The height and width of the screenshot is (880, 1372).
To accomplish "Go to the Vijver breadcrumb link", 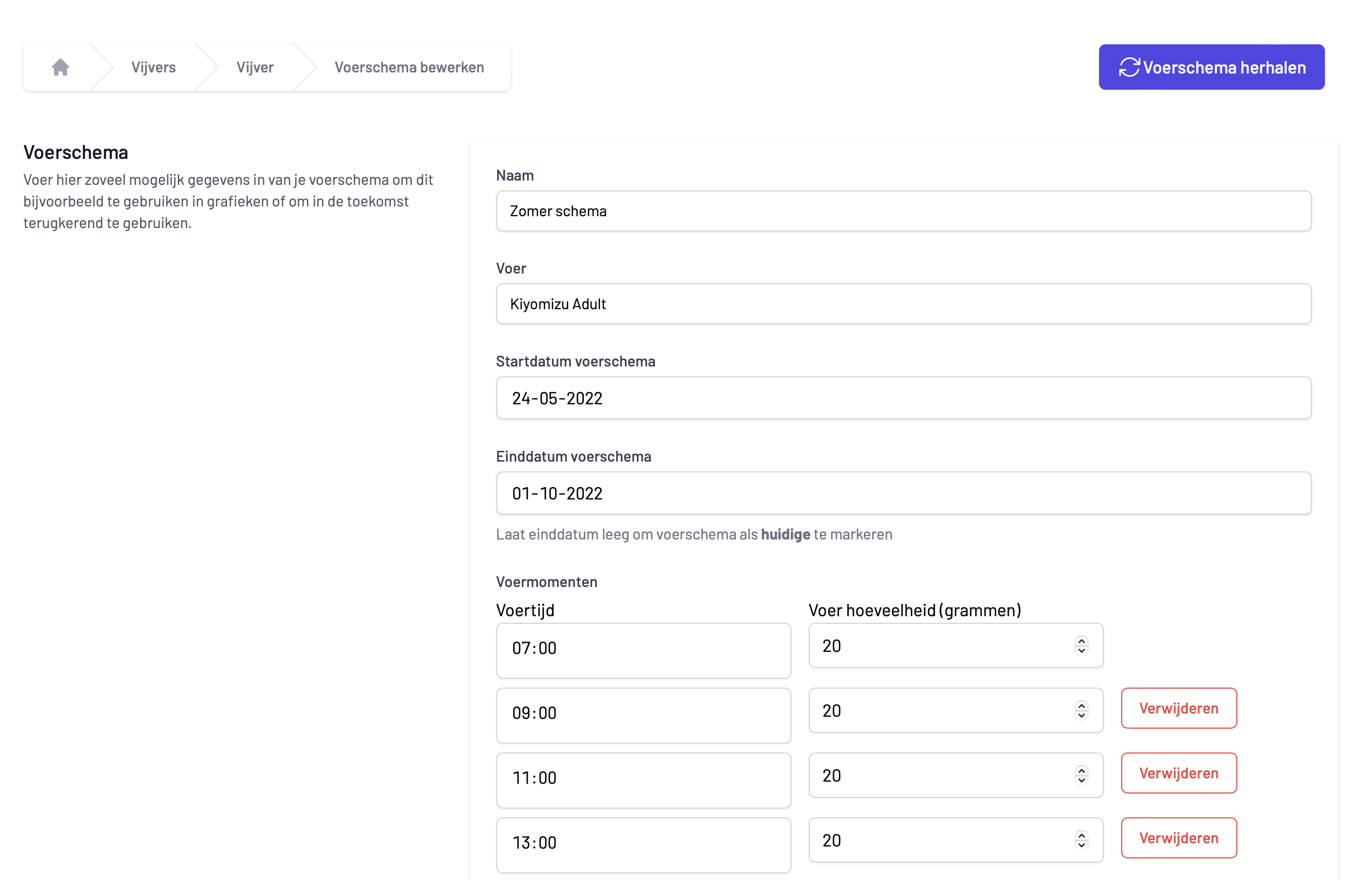I will tap(255, 68).
